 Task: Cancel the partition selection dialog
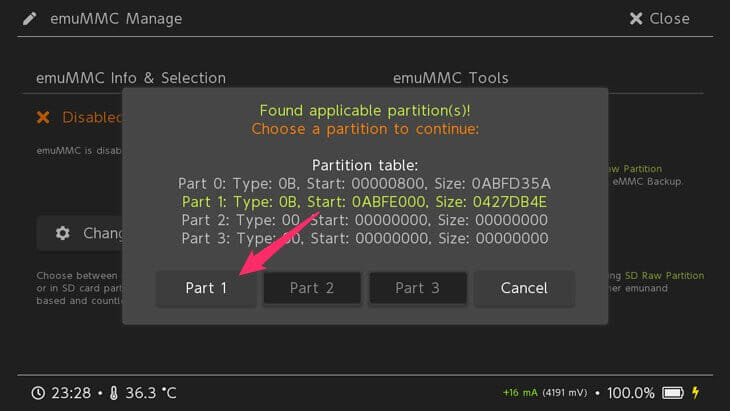524,288
